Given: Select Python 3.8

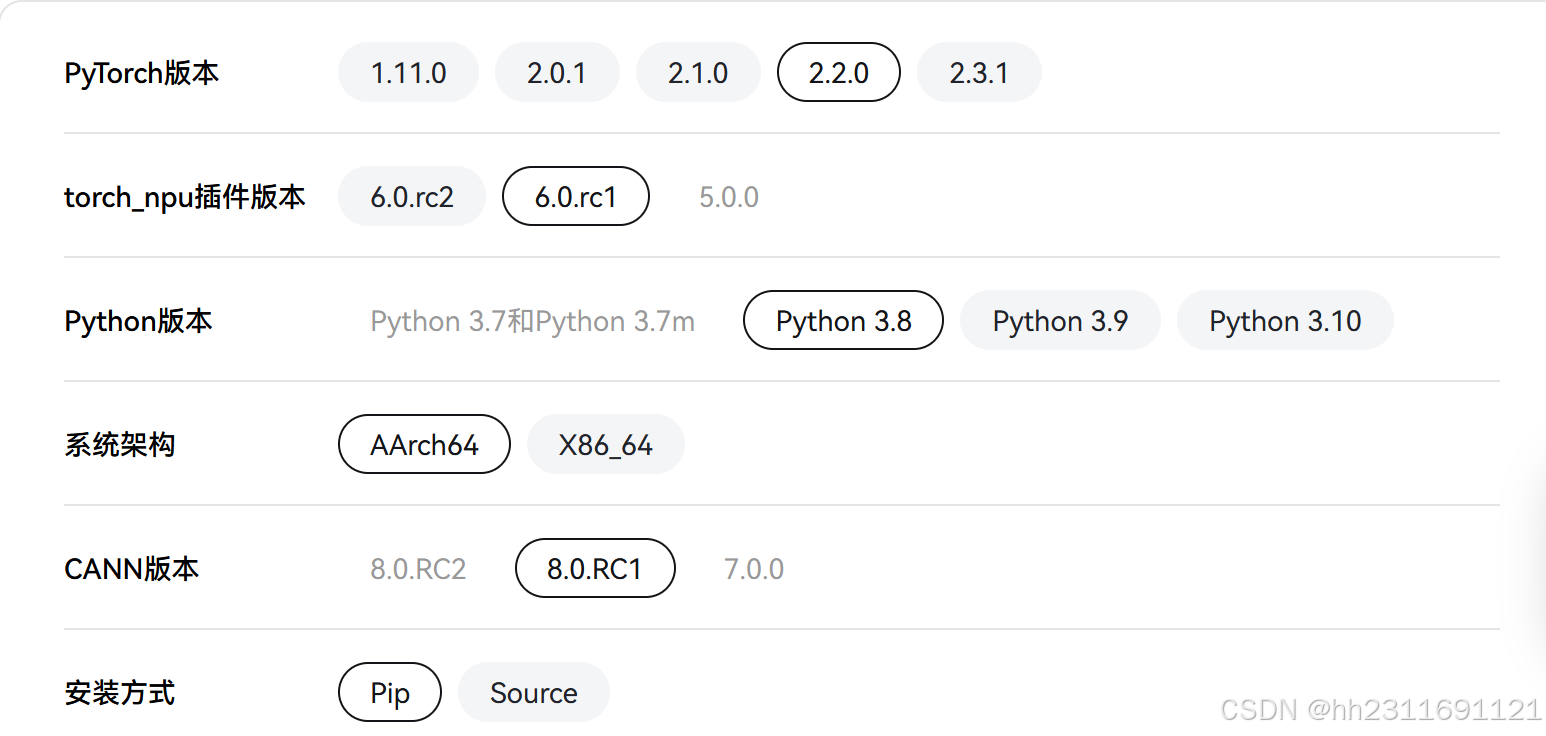Looking at the screenshot, I should [x=844, y=320].
